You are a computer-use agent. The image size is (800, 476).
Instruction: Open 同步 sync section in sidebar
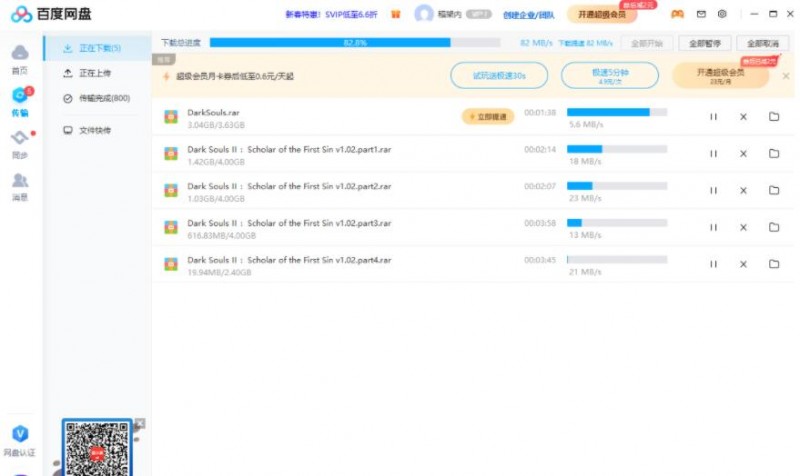coord(20,144)
